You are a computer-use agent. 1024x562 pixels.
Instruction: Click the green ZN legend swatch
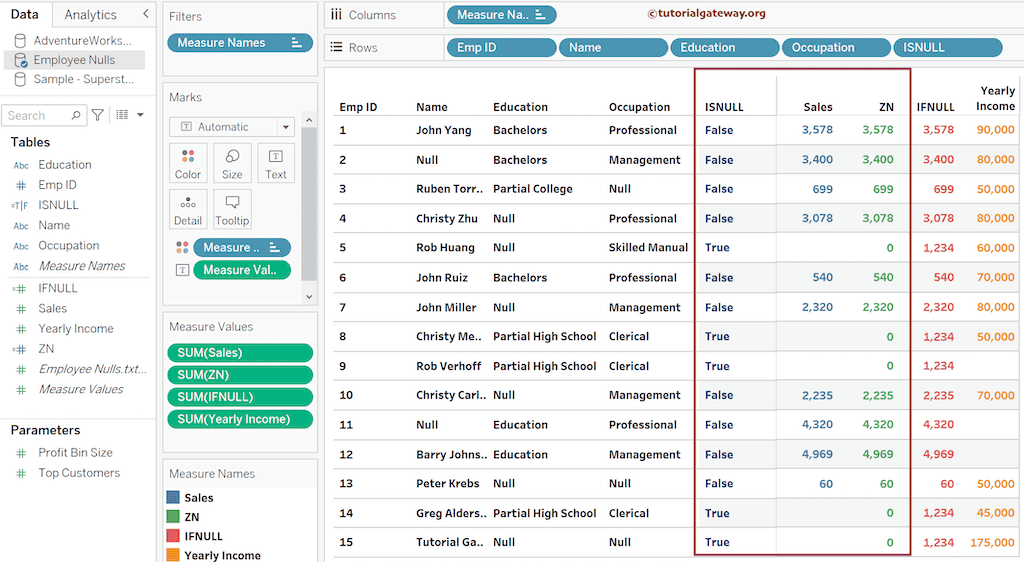pos(173,516)
